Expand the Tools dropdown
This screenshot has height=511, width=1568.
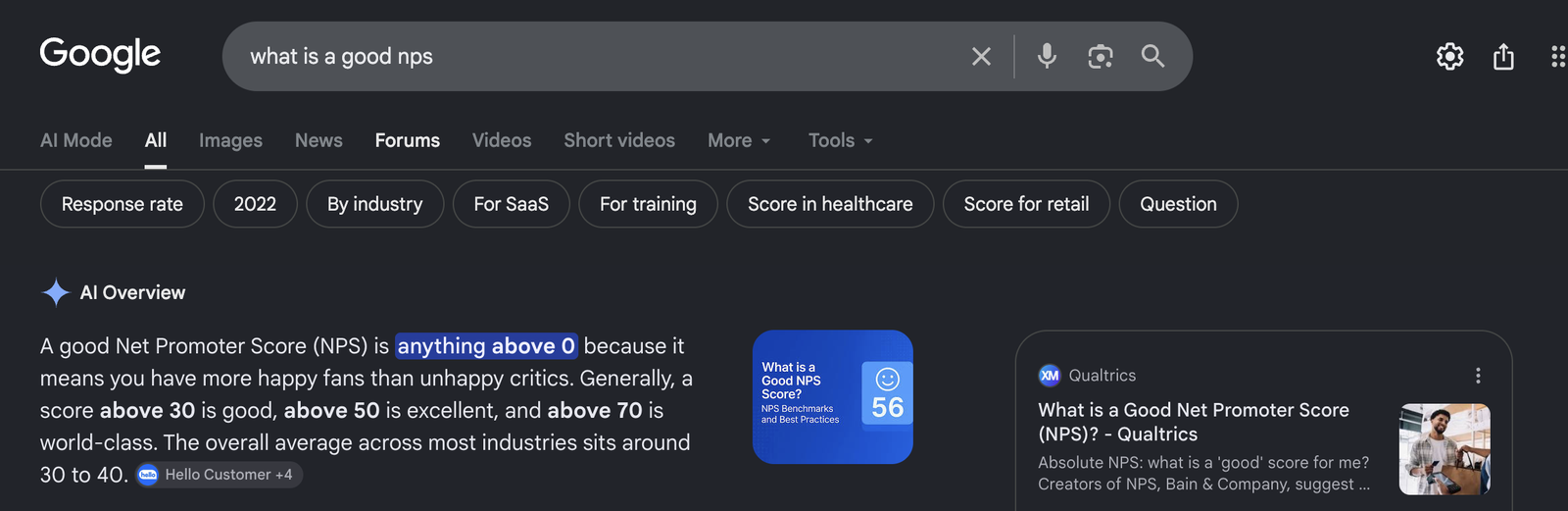(x=840, y=140)
